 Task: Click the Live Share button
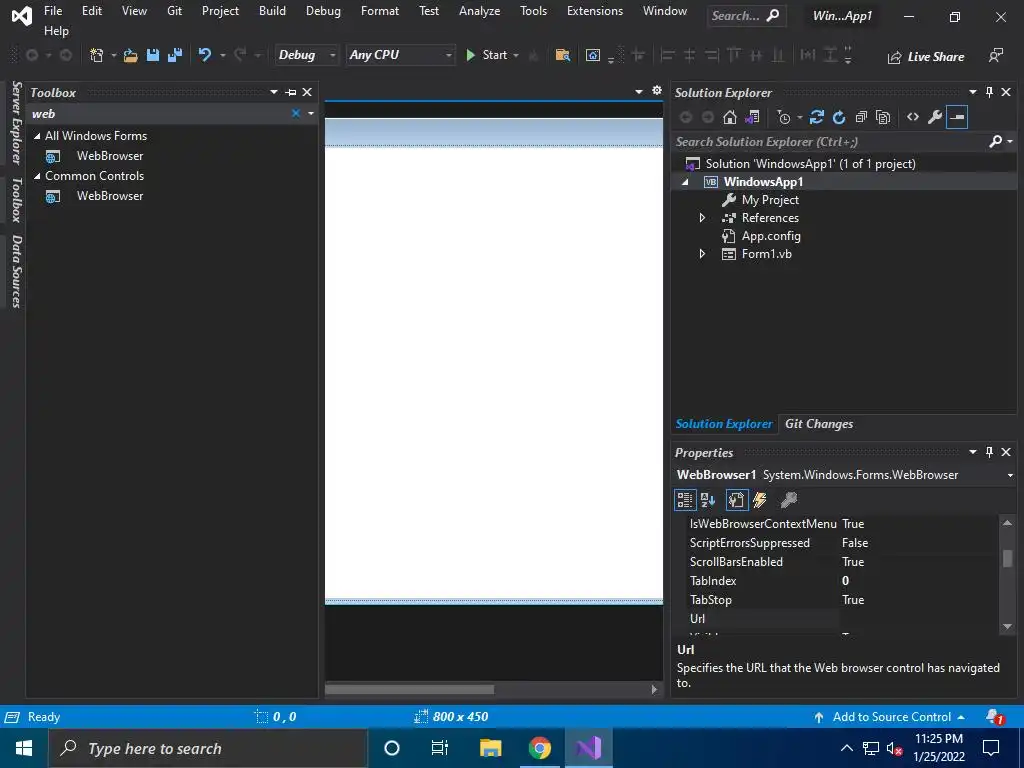pyautogui.click(x=925, y=57)
